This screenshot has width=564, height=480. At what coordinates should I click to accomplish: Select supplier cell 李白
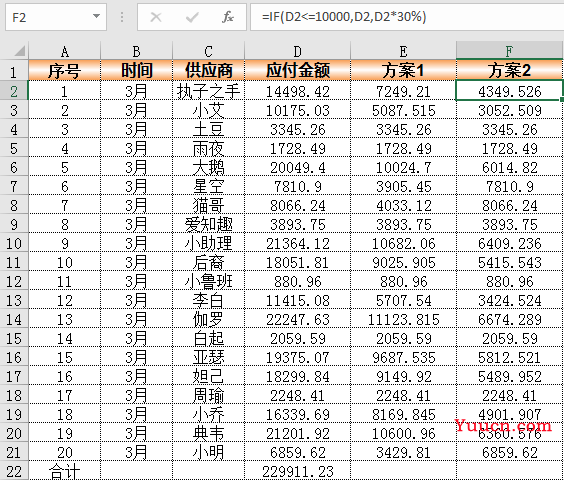coord(209,300)
